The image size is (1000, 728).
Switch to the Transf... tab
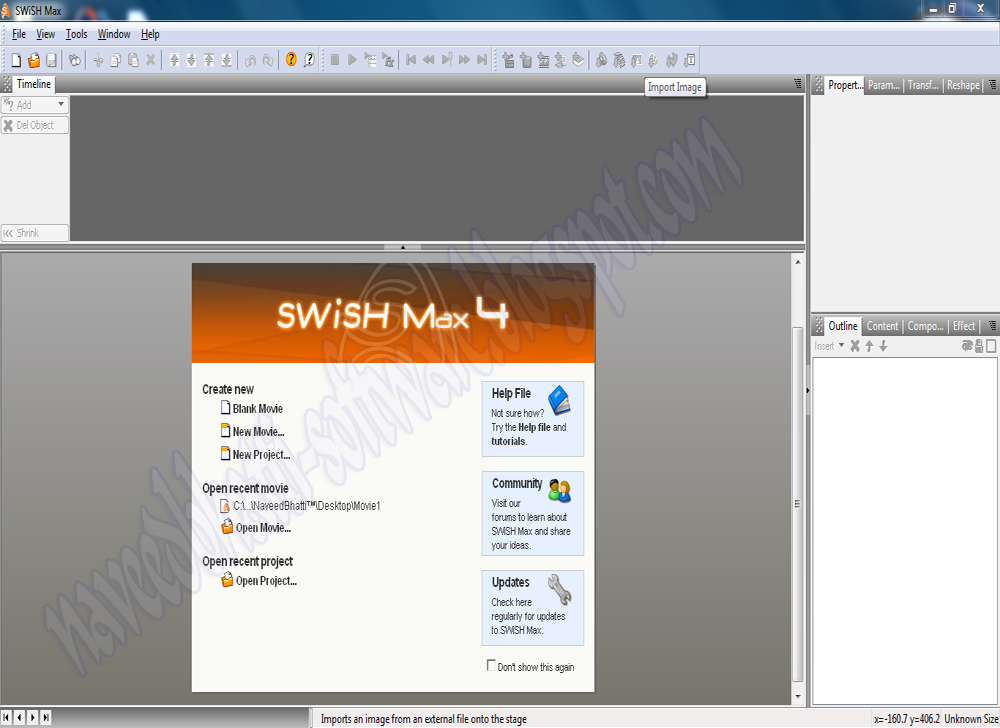[x=923, y=85]
